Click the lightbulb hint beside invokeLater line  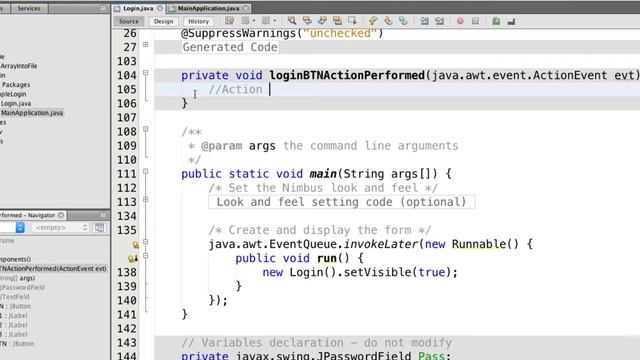tap(135, 245)
